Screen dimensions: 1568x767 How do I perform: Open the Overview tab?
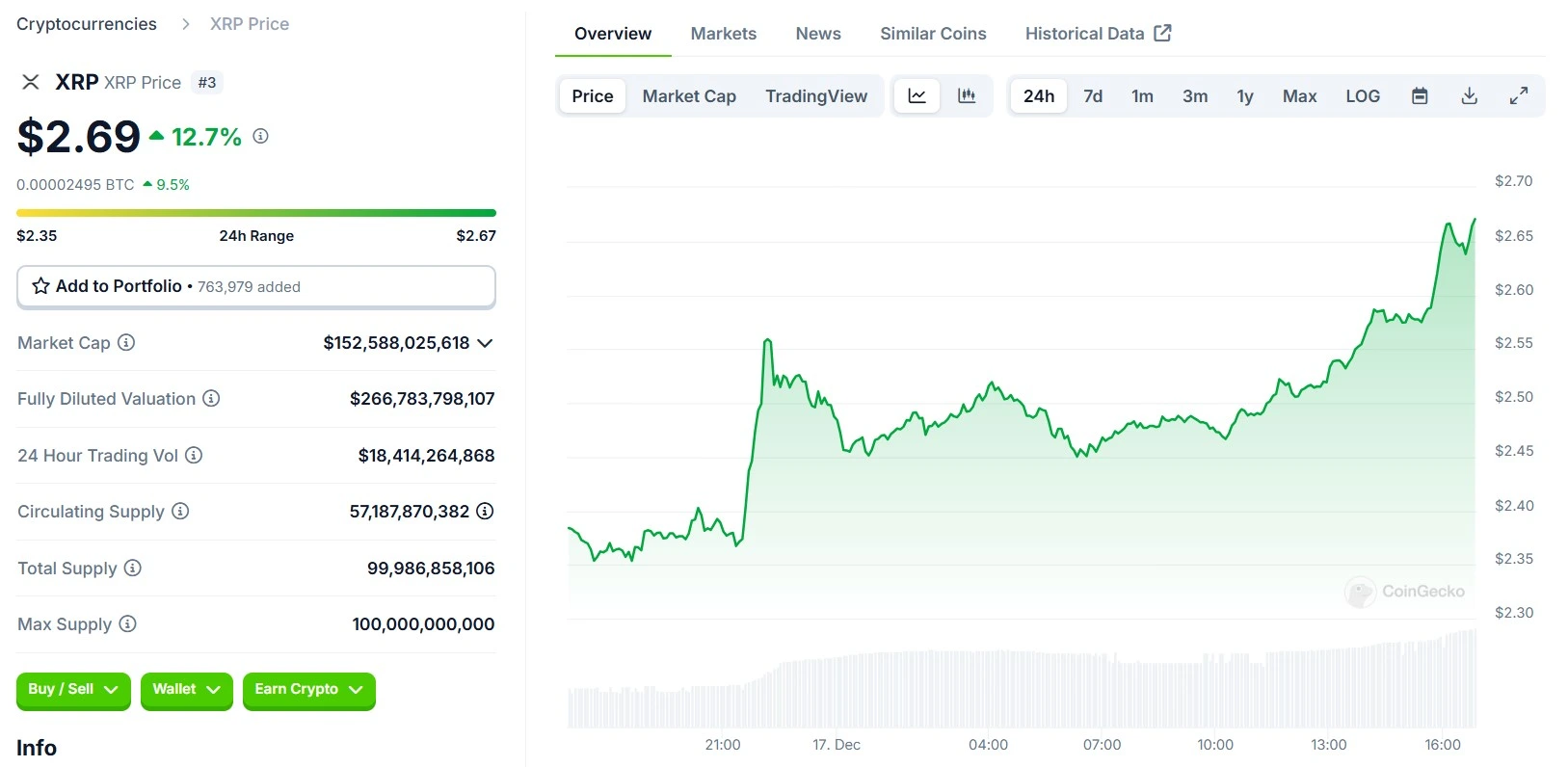613,34
